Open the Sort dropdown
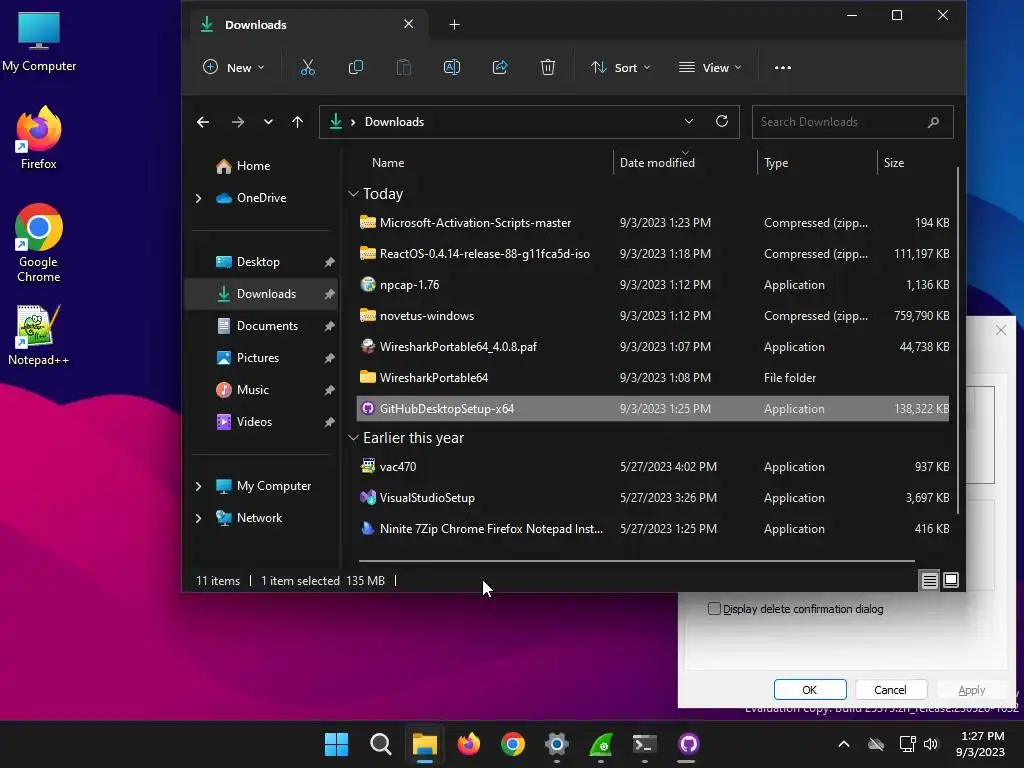 (x=620, y=67)
